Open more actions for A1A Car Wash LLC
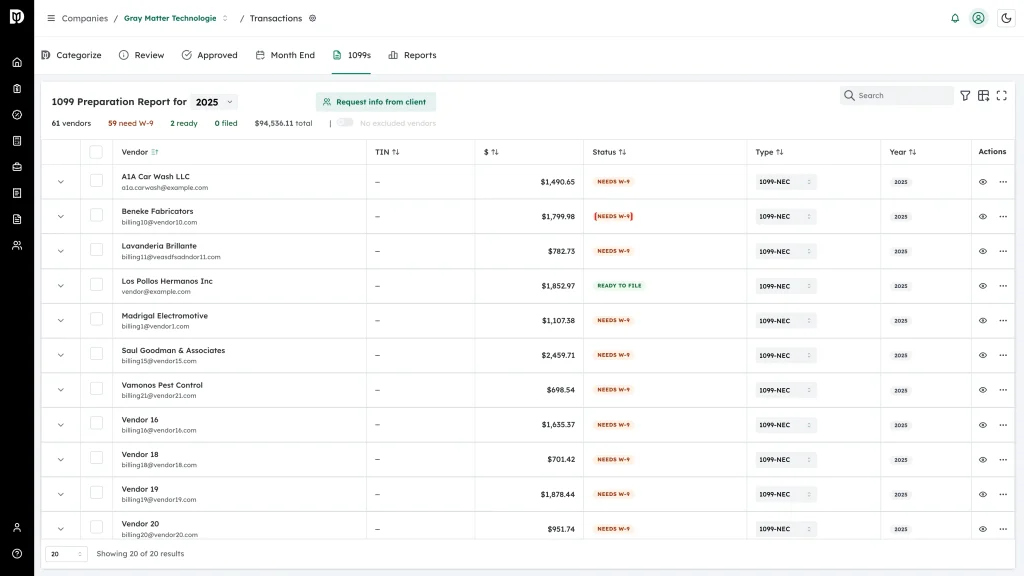This screenshot has width=1024, height=576. click(x=1003, y=182)
